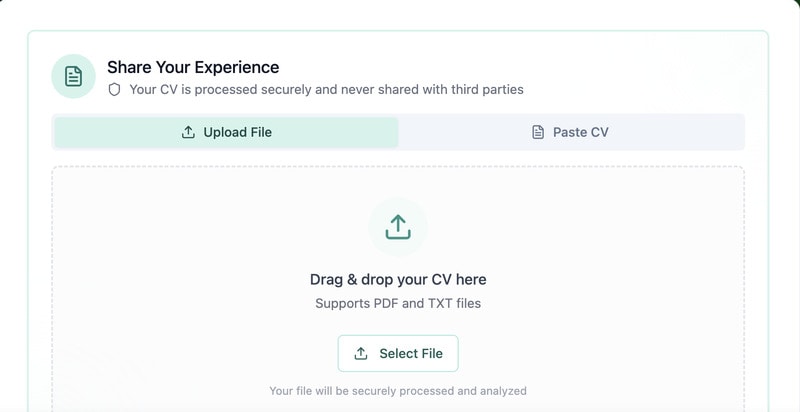Image resolution: width=800 pixels, height=412 pixels.
Task: Switch to the Upload File tab
Action: (x=226, y=132)
